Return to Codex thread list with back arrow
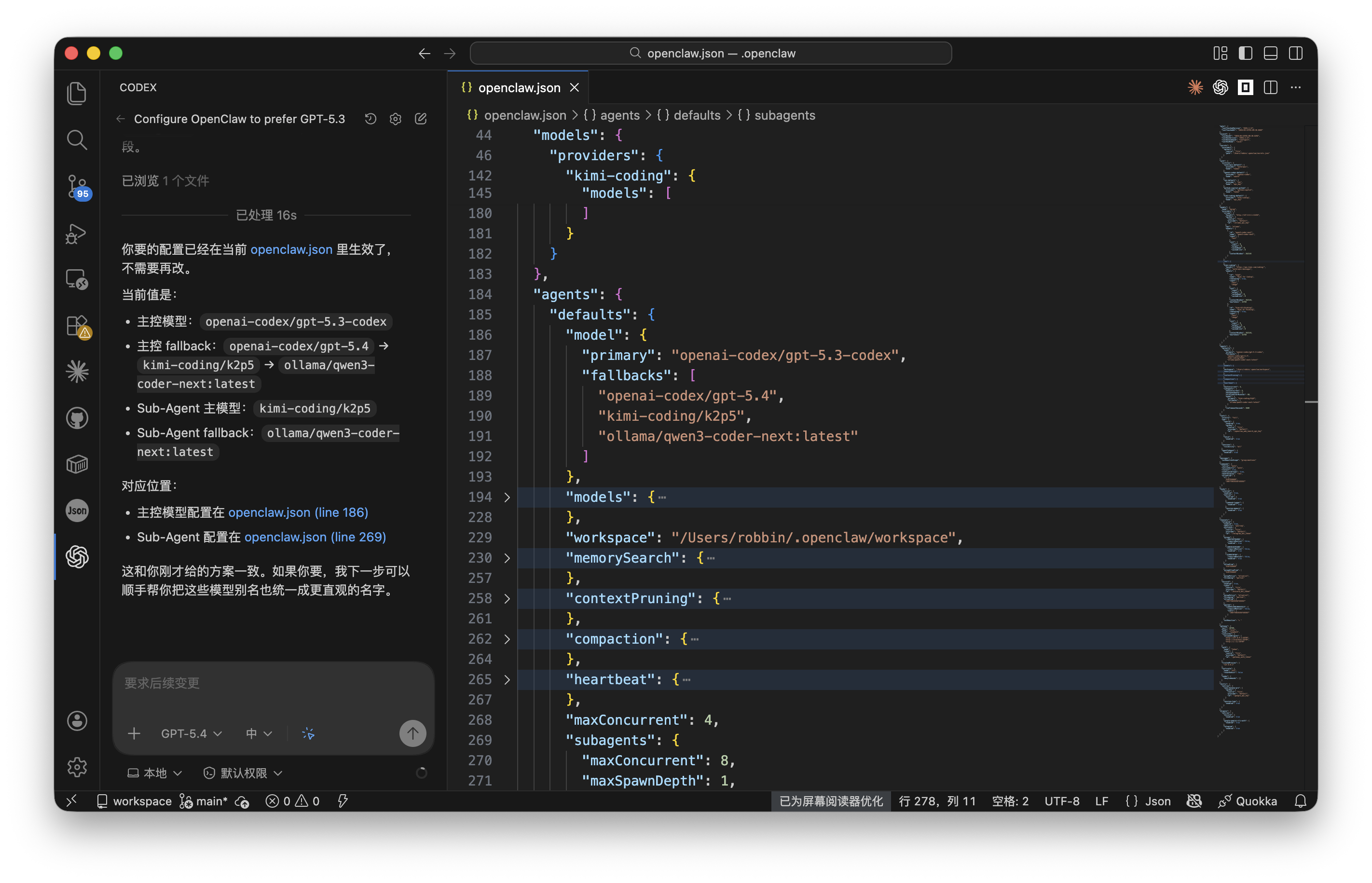The width and height of the screenshot is (1372, 883). [120, 119]
